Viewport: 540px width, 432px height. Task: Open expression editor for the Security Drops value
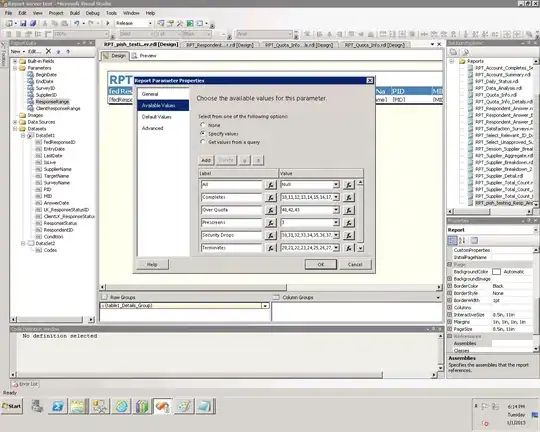point(349,236)
